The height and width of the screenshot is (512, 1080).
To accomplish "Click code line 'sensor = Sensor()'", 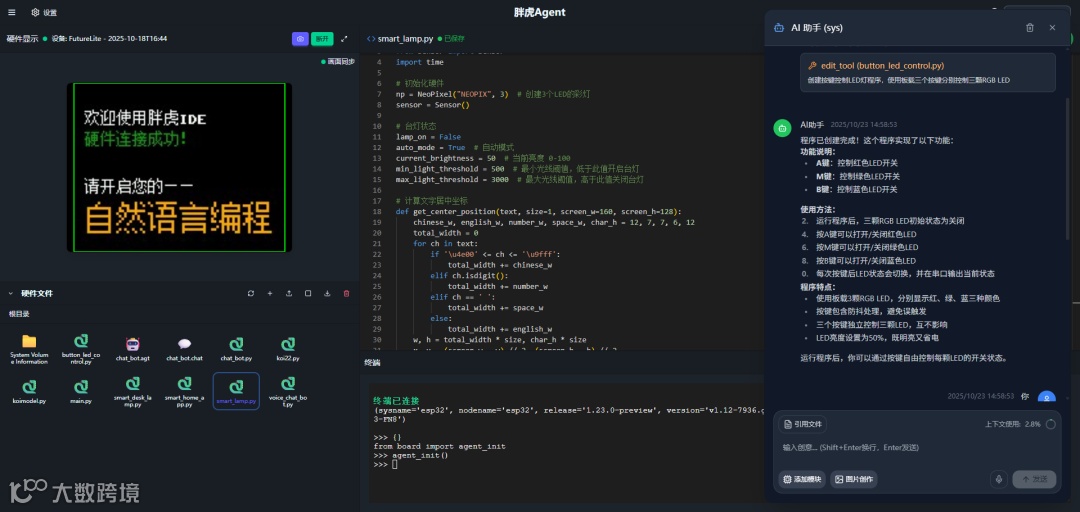I will (x=433, y=105).
